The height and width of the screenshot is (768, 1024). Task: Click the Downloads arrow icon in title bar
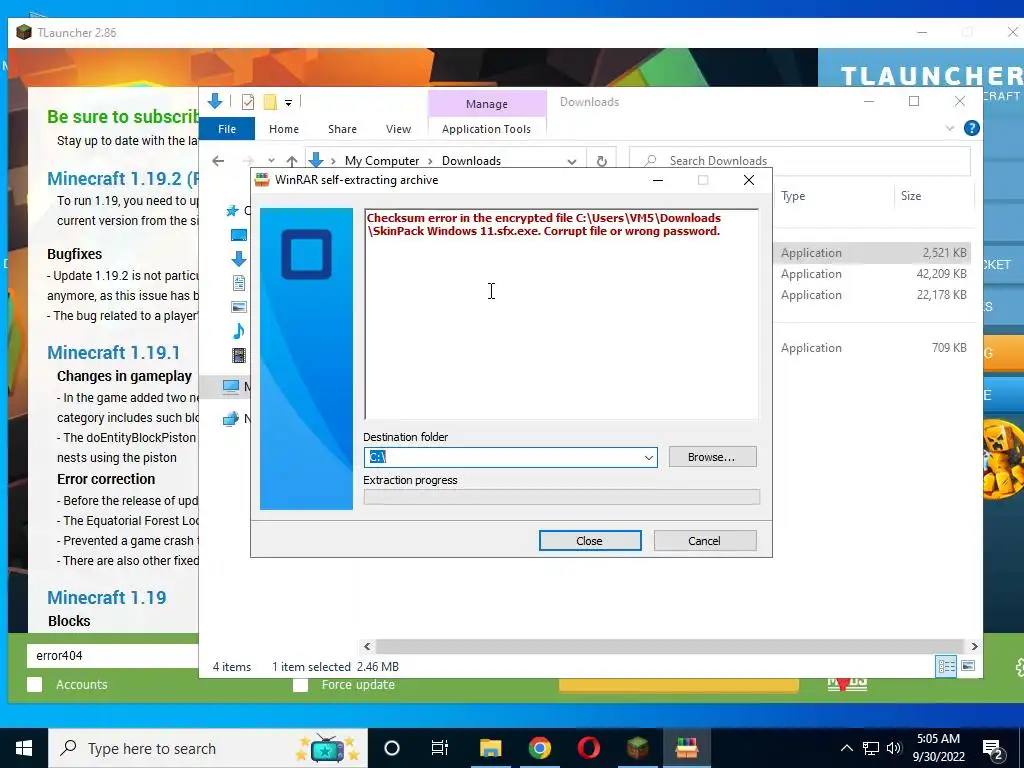tap(215, 101)
